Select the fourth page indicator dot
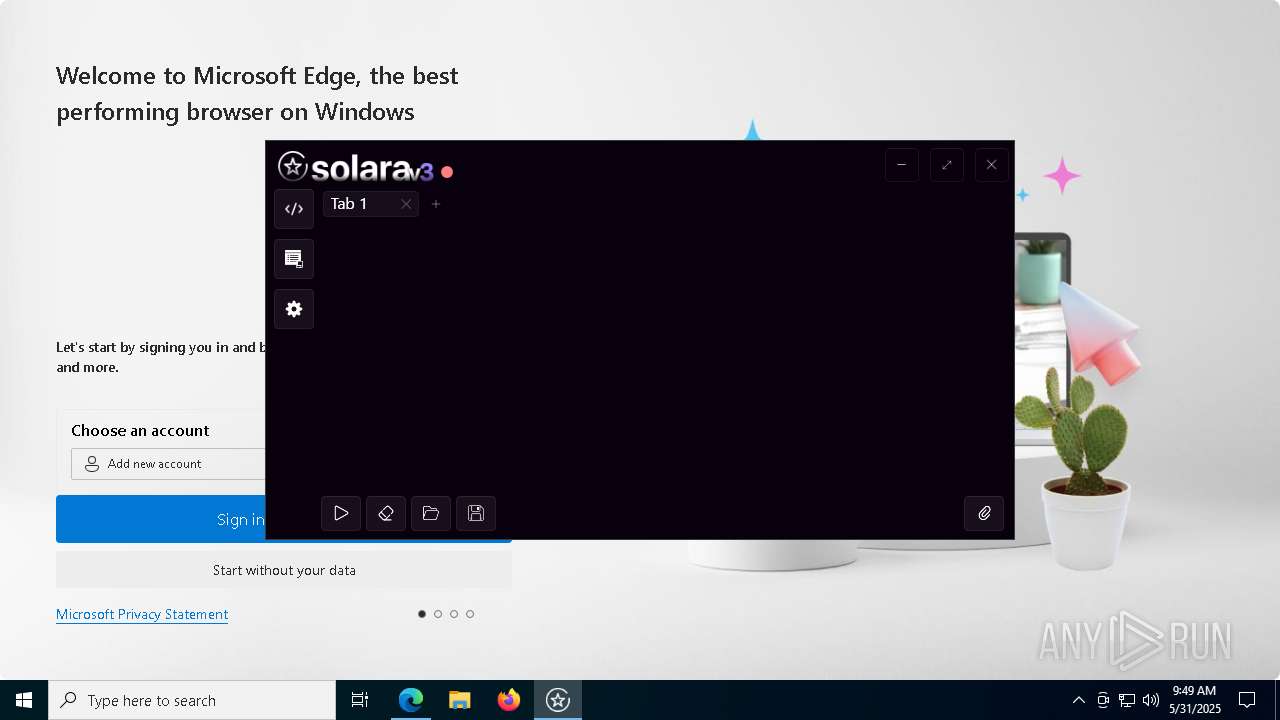This screenshot has width=1280, height=720. coord(470,614)
